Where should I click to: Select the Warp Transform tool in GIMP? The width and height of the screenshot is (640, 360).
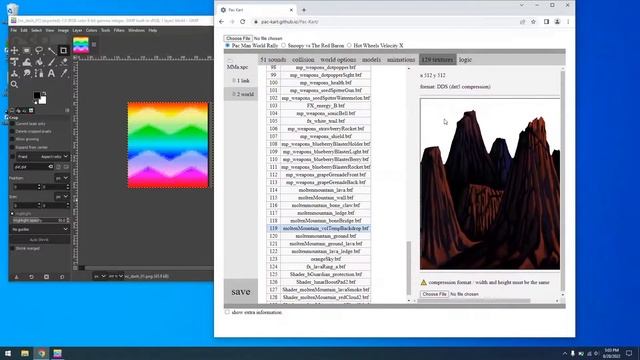click(x=27, y=62)
